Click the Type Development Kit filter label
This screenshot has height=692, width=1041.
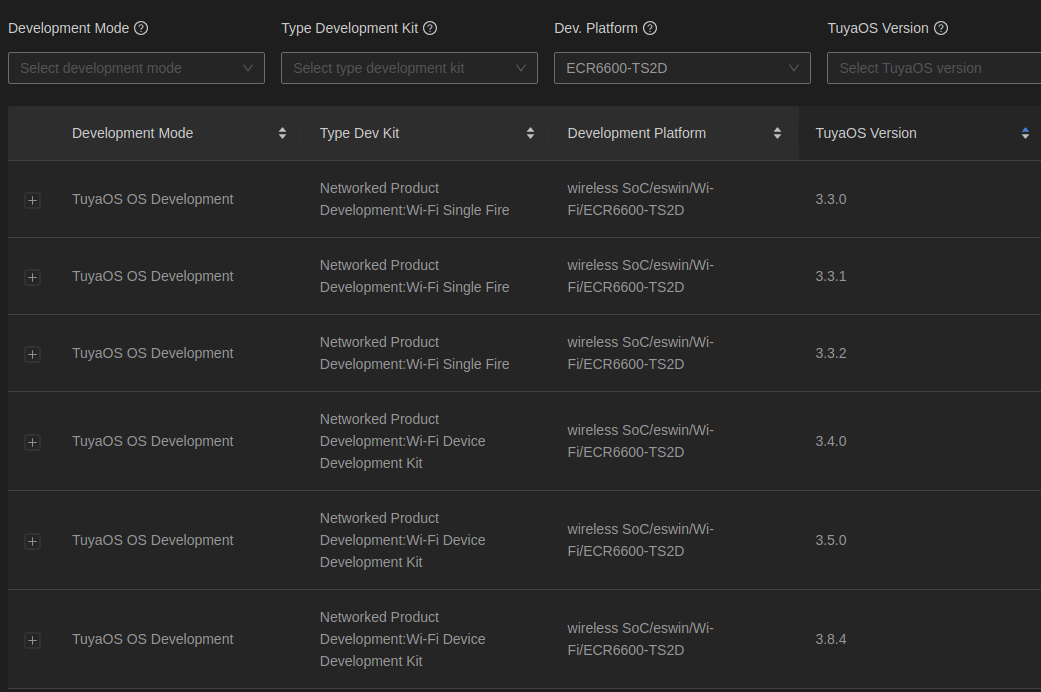349,28
